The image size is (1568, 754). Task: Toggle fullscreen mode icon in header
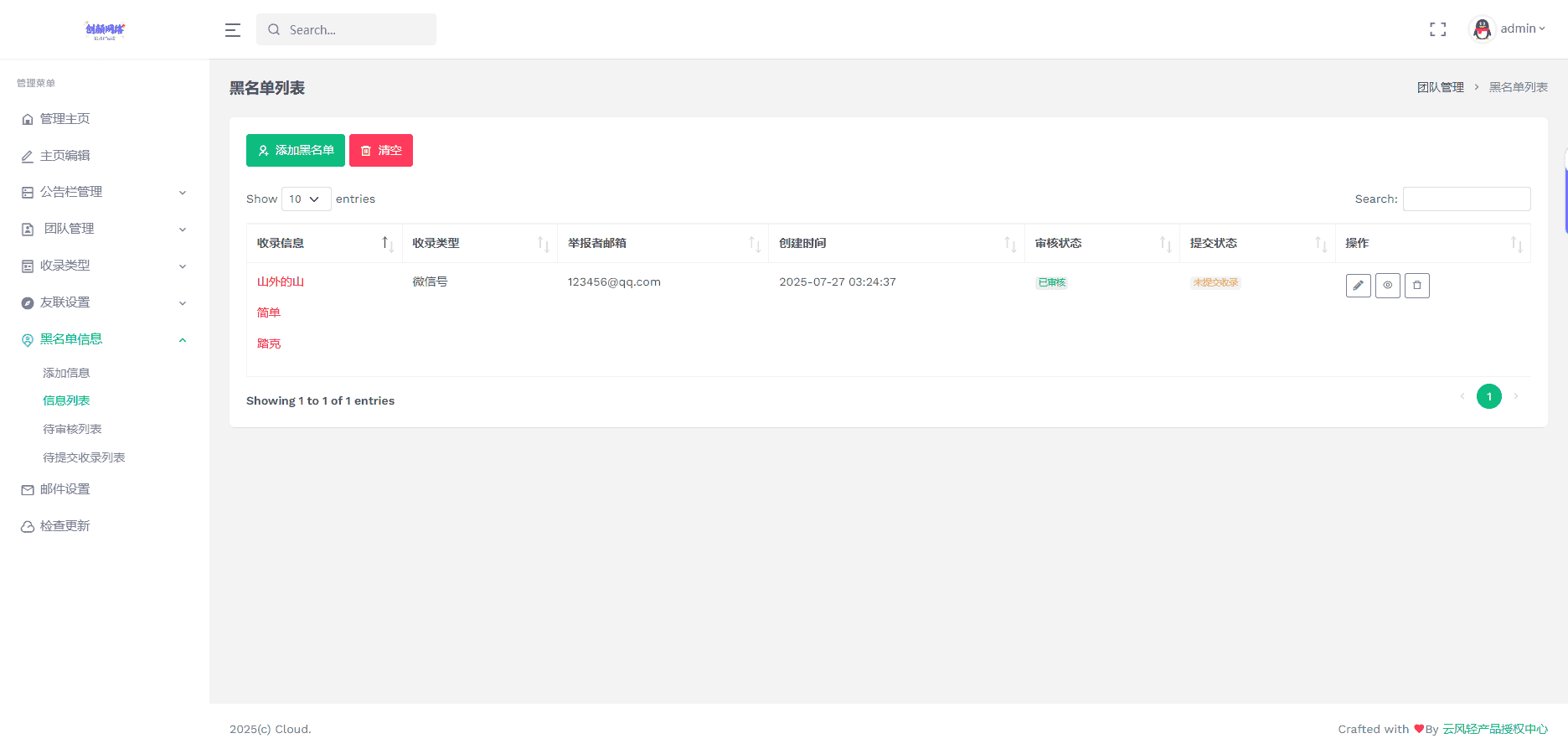[x=1438, y=29]
